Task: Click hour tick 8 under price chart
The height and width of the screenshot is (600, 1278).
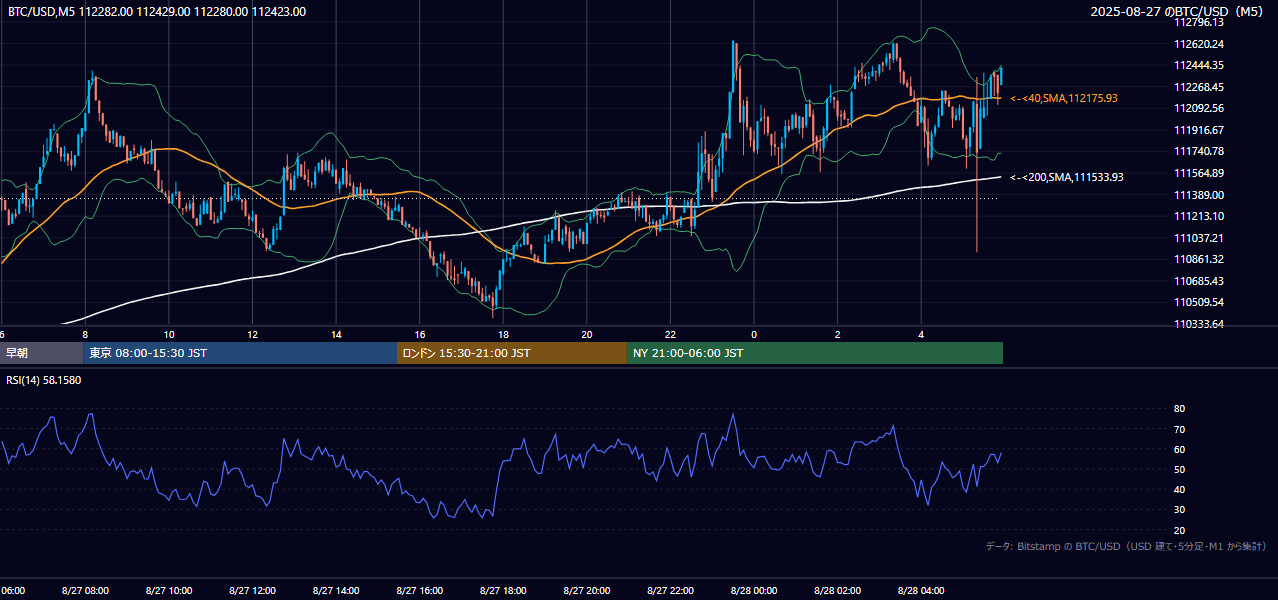Action: pyautogui.click(x=85, y=334)
